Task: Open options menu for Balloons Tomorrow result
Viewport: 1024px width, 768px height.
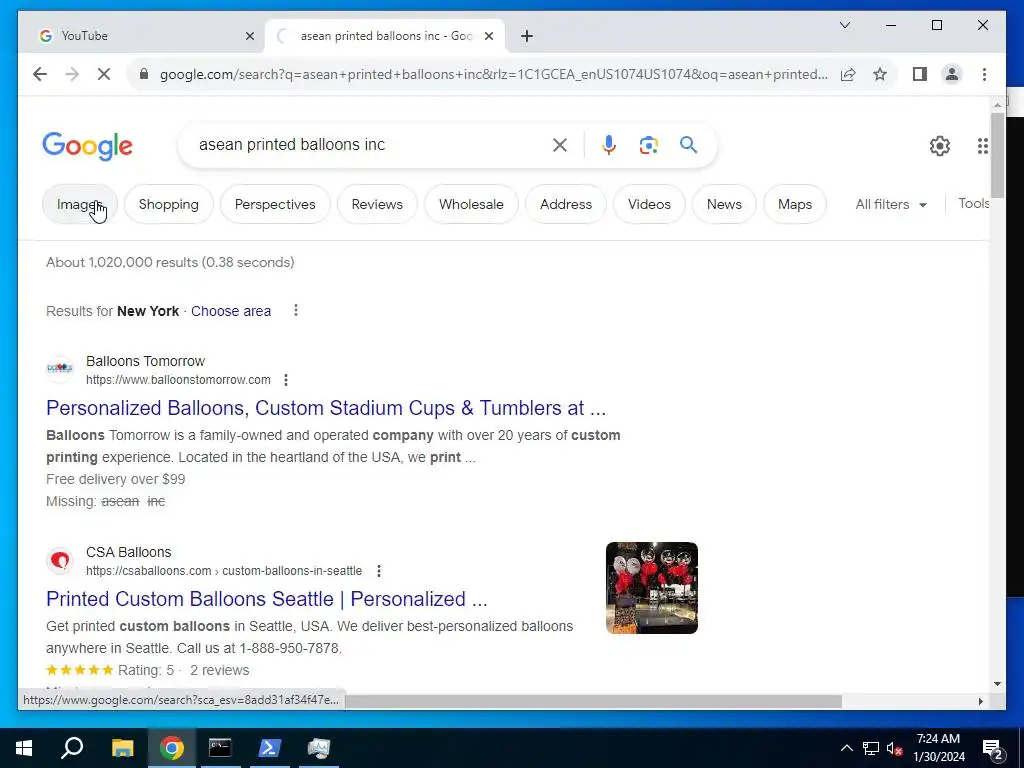Action: pyautogui.click(x=285, y=380)
